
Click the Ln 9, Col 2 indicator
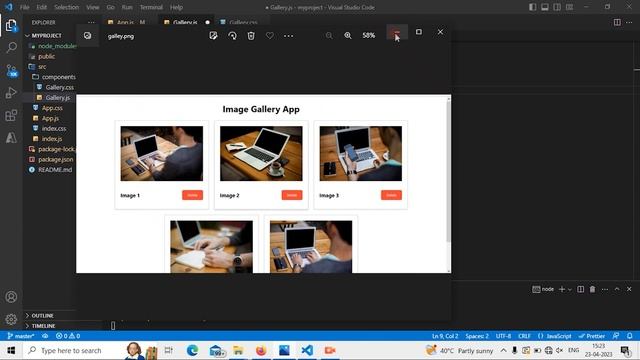[x=445, y=336]
